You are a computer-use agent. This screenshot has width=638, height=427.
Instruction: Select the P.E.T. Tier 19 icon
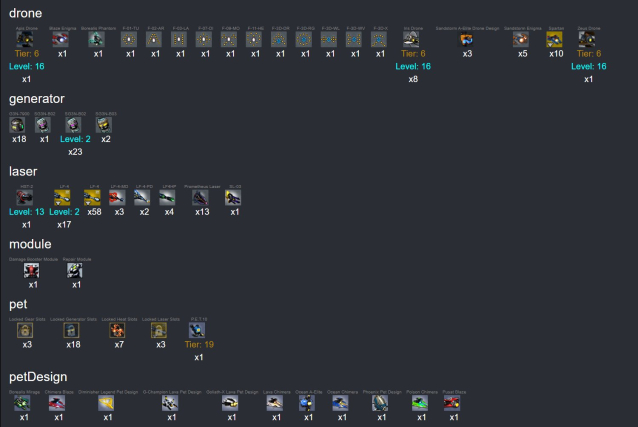[197, 330]
